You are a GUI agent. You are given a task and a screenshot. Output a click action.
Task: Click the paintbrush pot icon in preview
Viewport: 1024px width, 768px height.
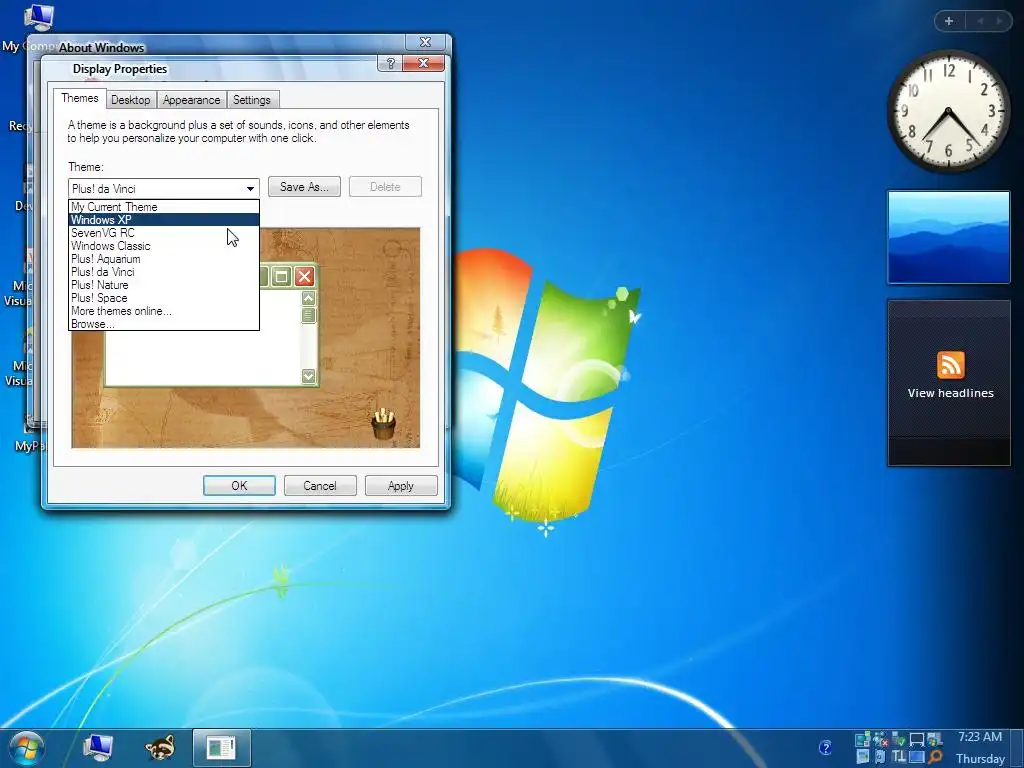pos(383,423)
